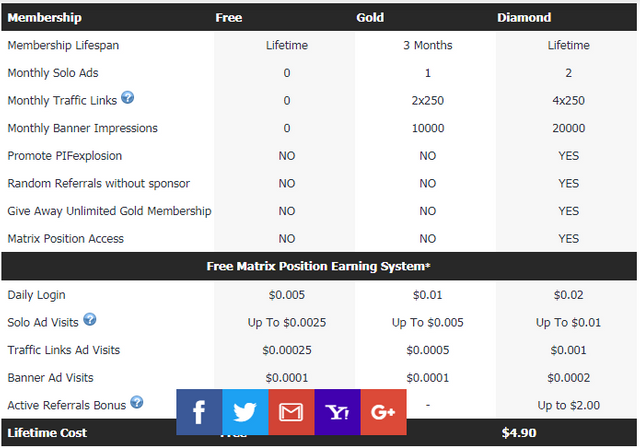Click Matrix Position Access row label

click(x=66, y=239)
